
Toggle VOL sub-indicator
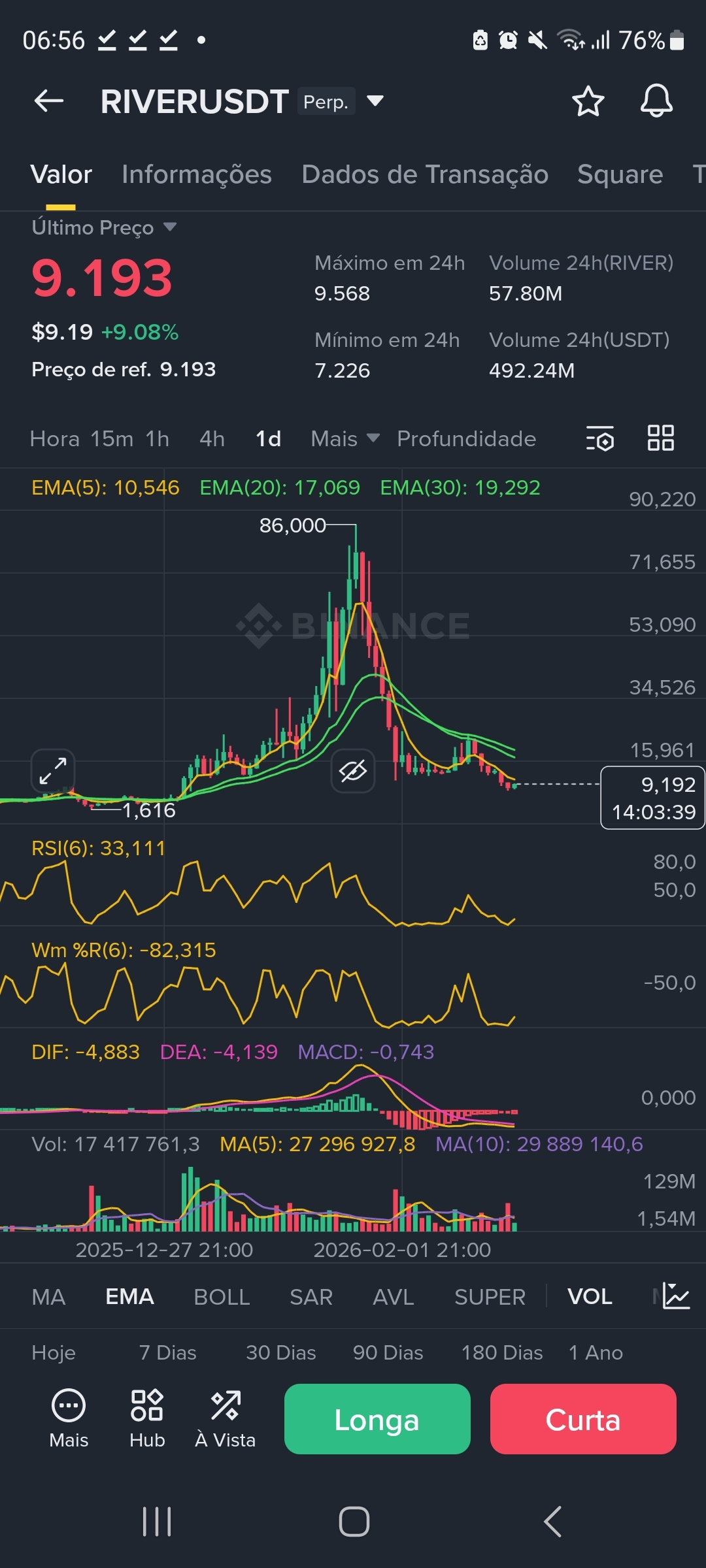click(x=590, y=1297)
